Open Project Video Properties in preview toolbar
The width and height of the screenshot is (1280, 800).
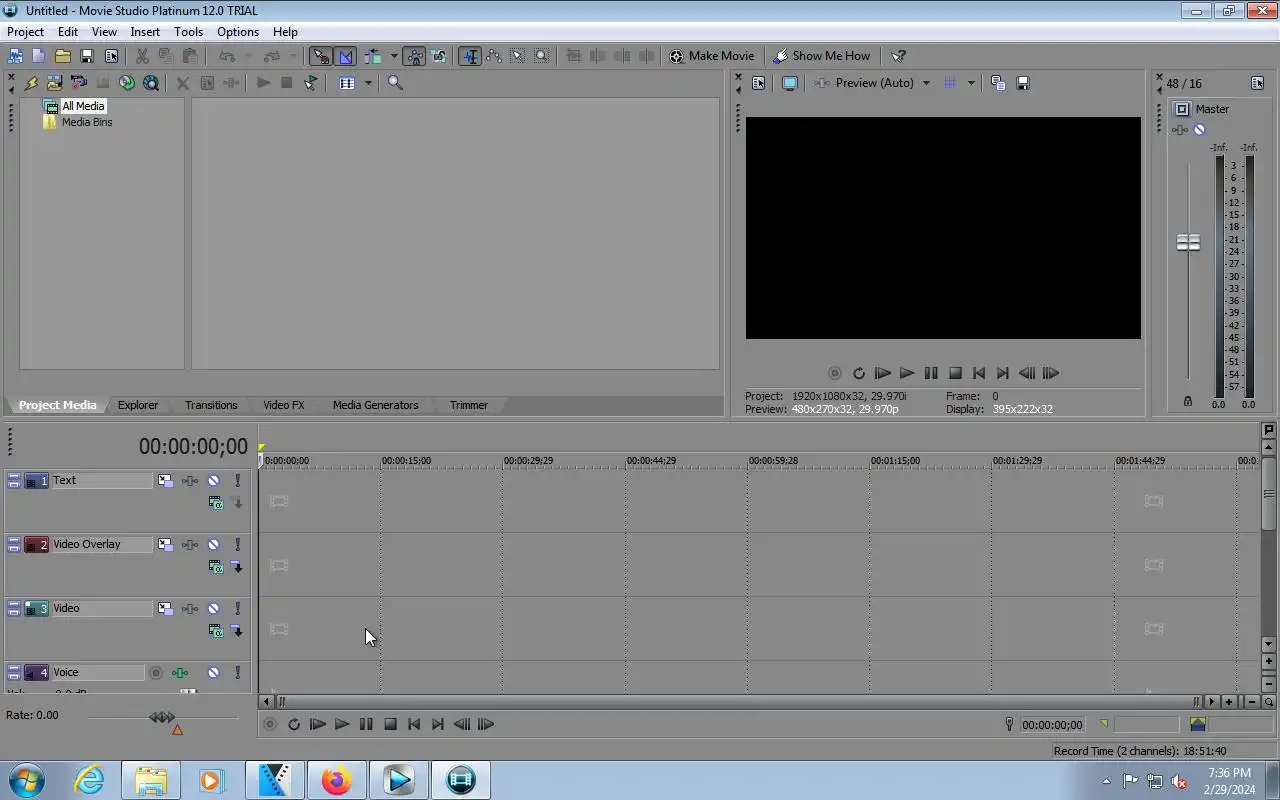tap(759, 83)
